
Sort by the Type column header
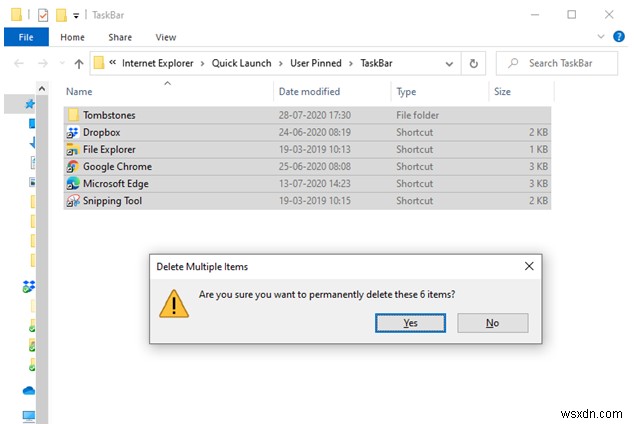click(406, 92)
